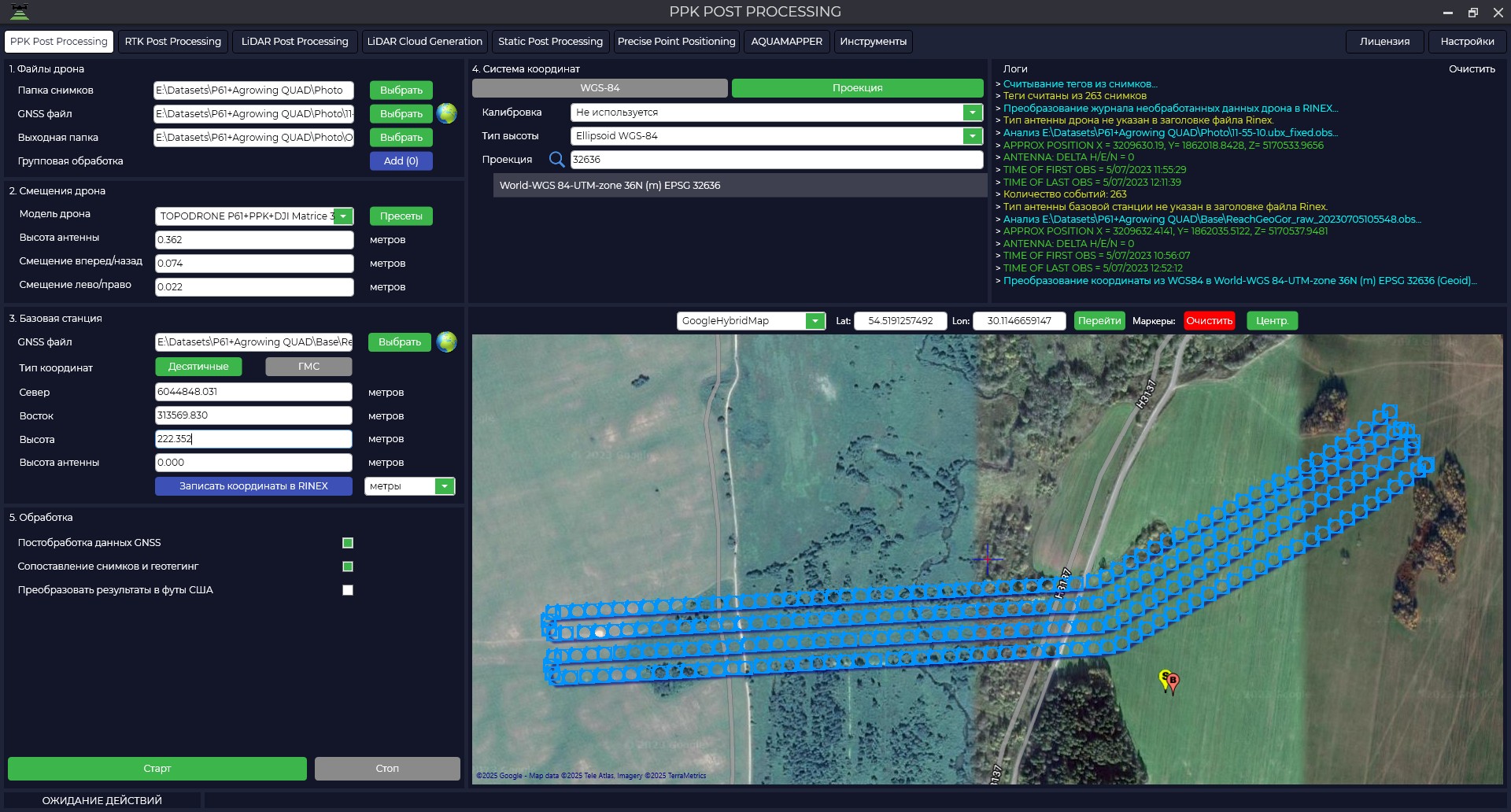Viewport: 1511px width, 812px height.
Task: Click the crosshair marker on the map
Action: point(987,559)
